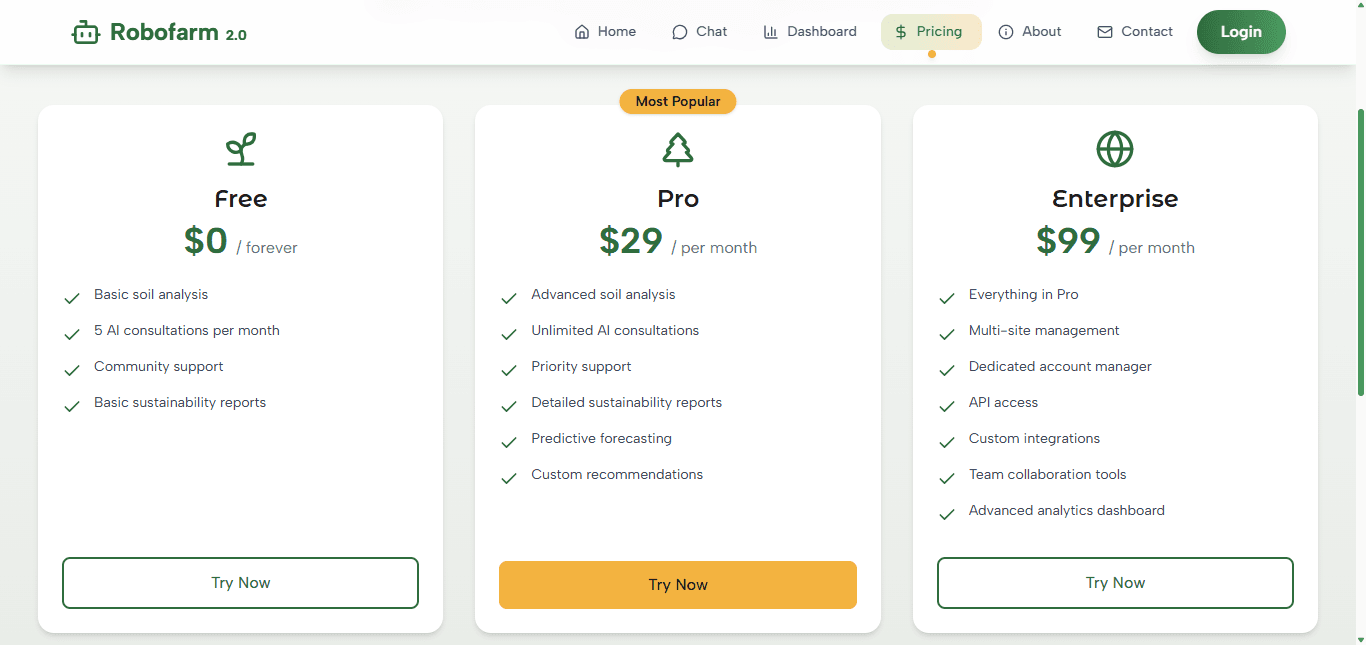The height and width of the screenshot is (645, 1366).
Task: Click checkmark next to Basic soil analysis
Action: 72,298
